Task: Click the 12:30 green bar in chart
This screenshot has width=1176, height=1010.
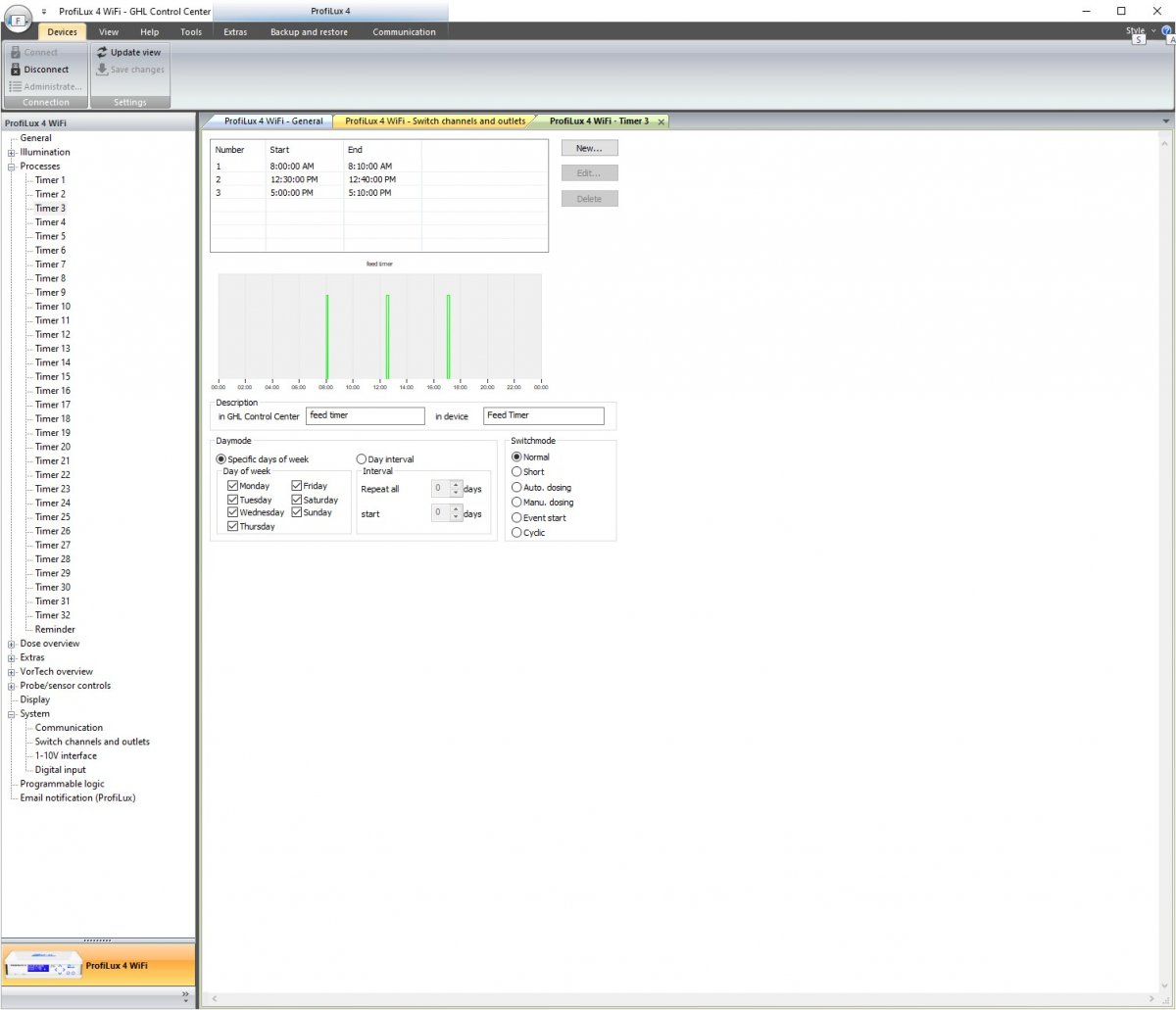Action: click(387, 336)
